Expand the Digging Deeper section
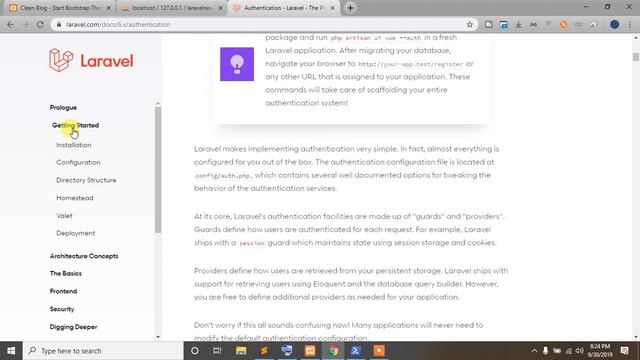Viewport: 640px width, 360px height. 73,327
